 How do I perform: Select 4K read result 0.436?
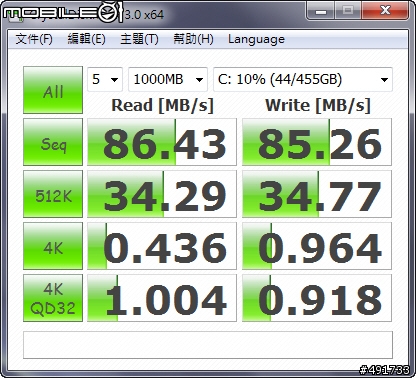click(162, 246)
